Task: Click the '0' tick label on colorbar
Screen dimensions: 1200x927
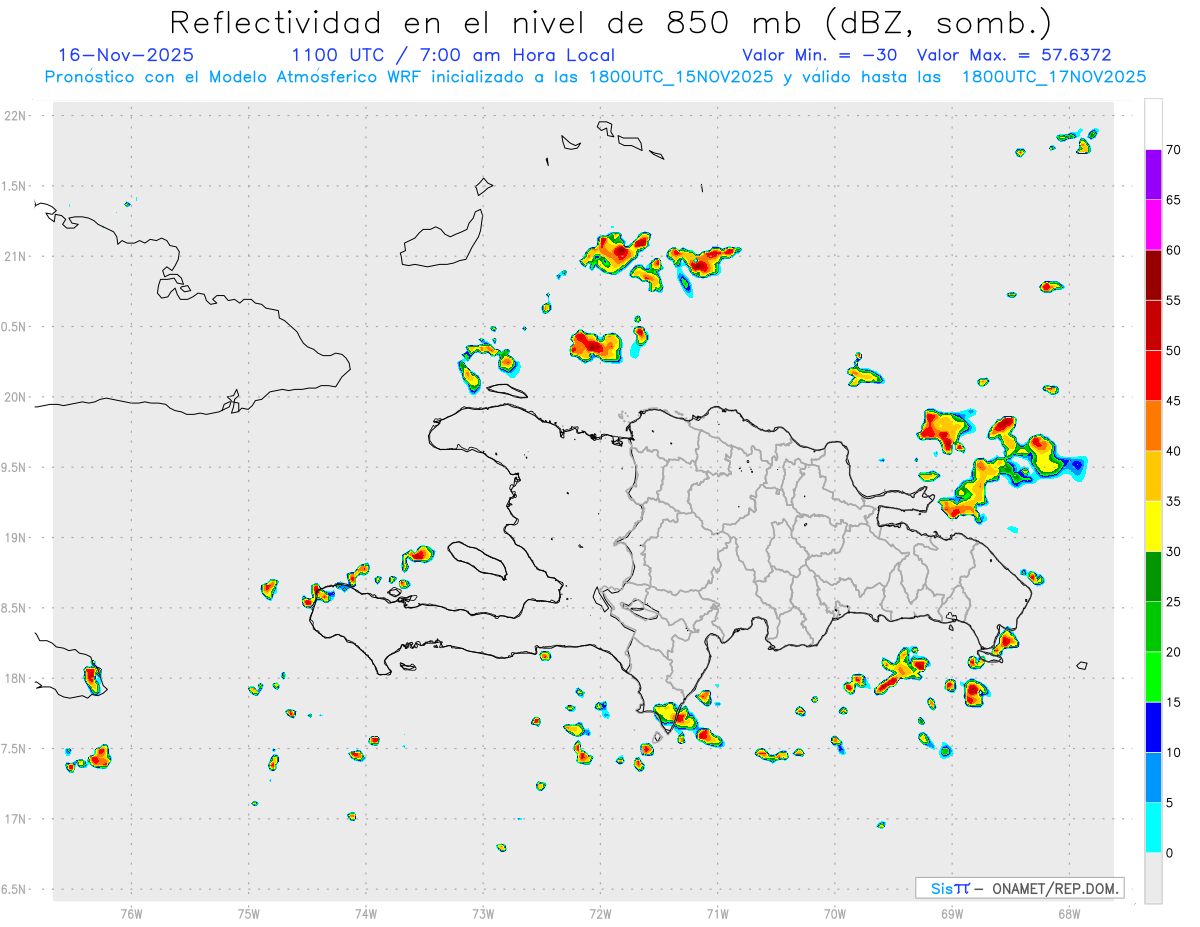Action: tap(1170, 853)
